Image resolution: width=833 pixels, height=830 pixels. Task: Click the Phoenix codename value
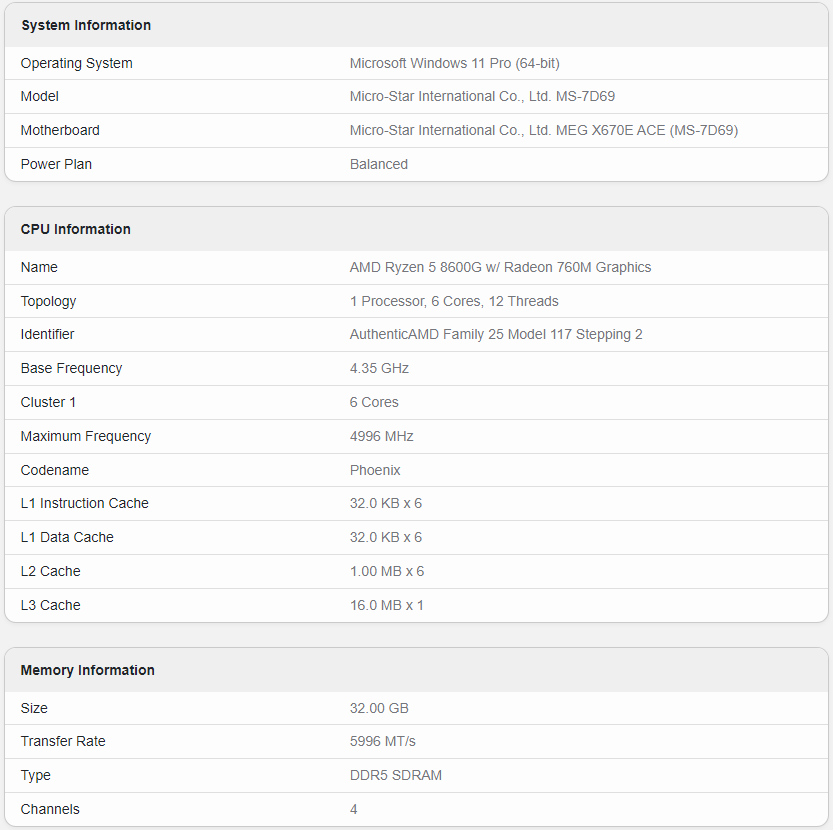pyautogui.click(x=375, y=470)
